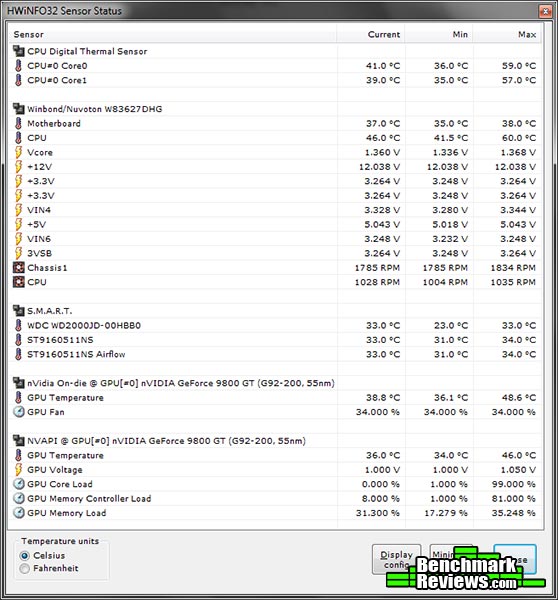Click the Current column header

click(x=370, y=34)
